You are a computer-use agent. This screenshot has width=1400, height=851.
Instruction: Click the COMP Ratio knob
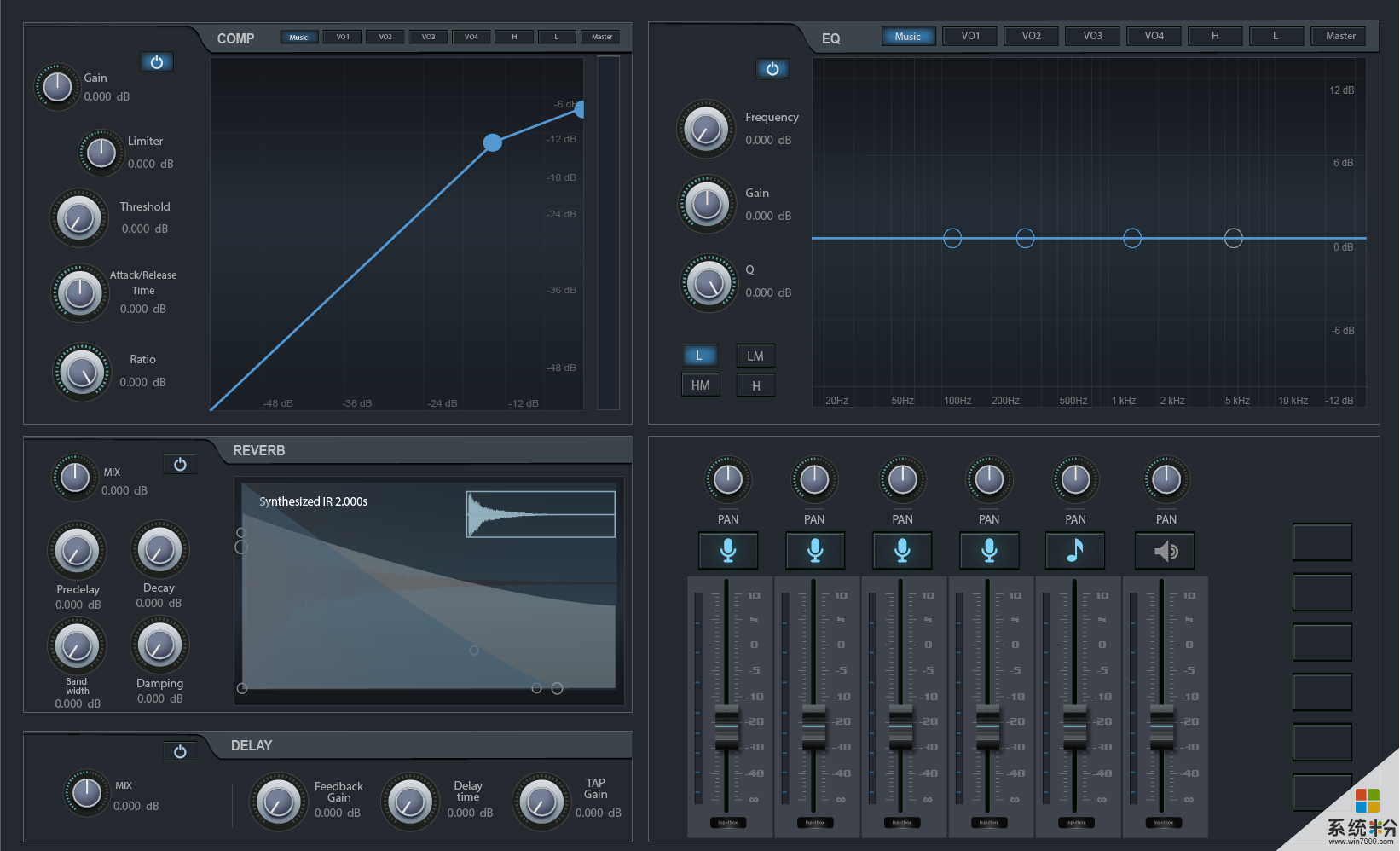point(82,372)
